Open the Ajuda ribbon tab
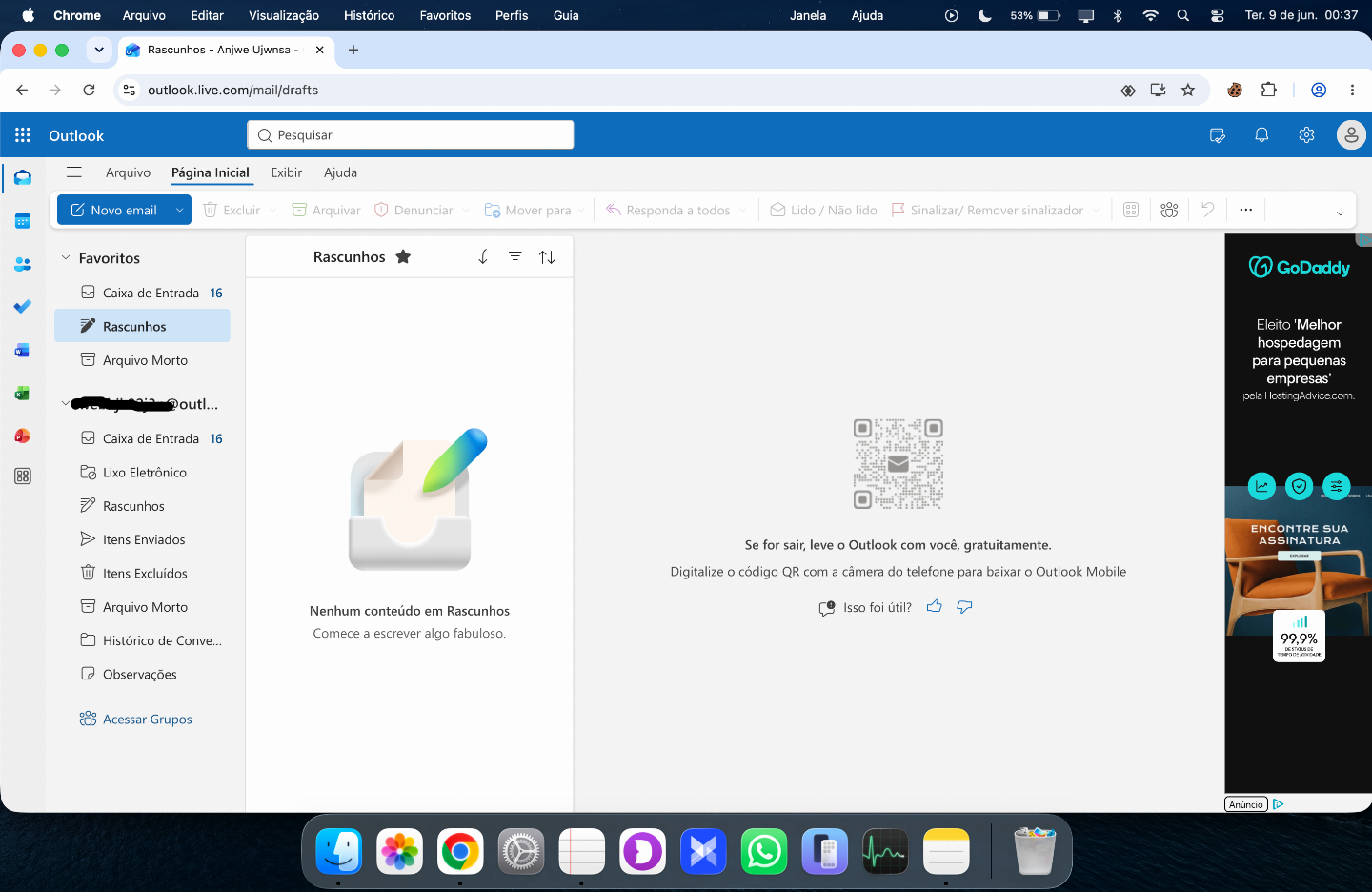 pyautogui.click(x=340, y=172)
